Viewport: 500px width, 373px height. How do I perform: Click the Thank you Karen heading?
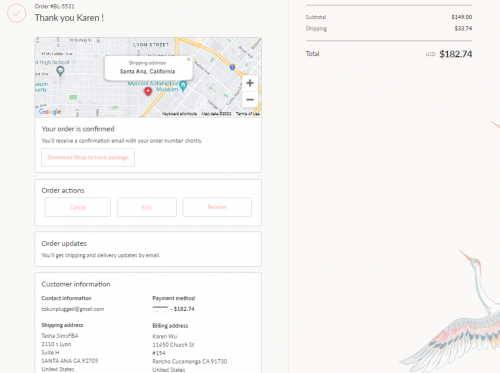coord(69,18)
